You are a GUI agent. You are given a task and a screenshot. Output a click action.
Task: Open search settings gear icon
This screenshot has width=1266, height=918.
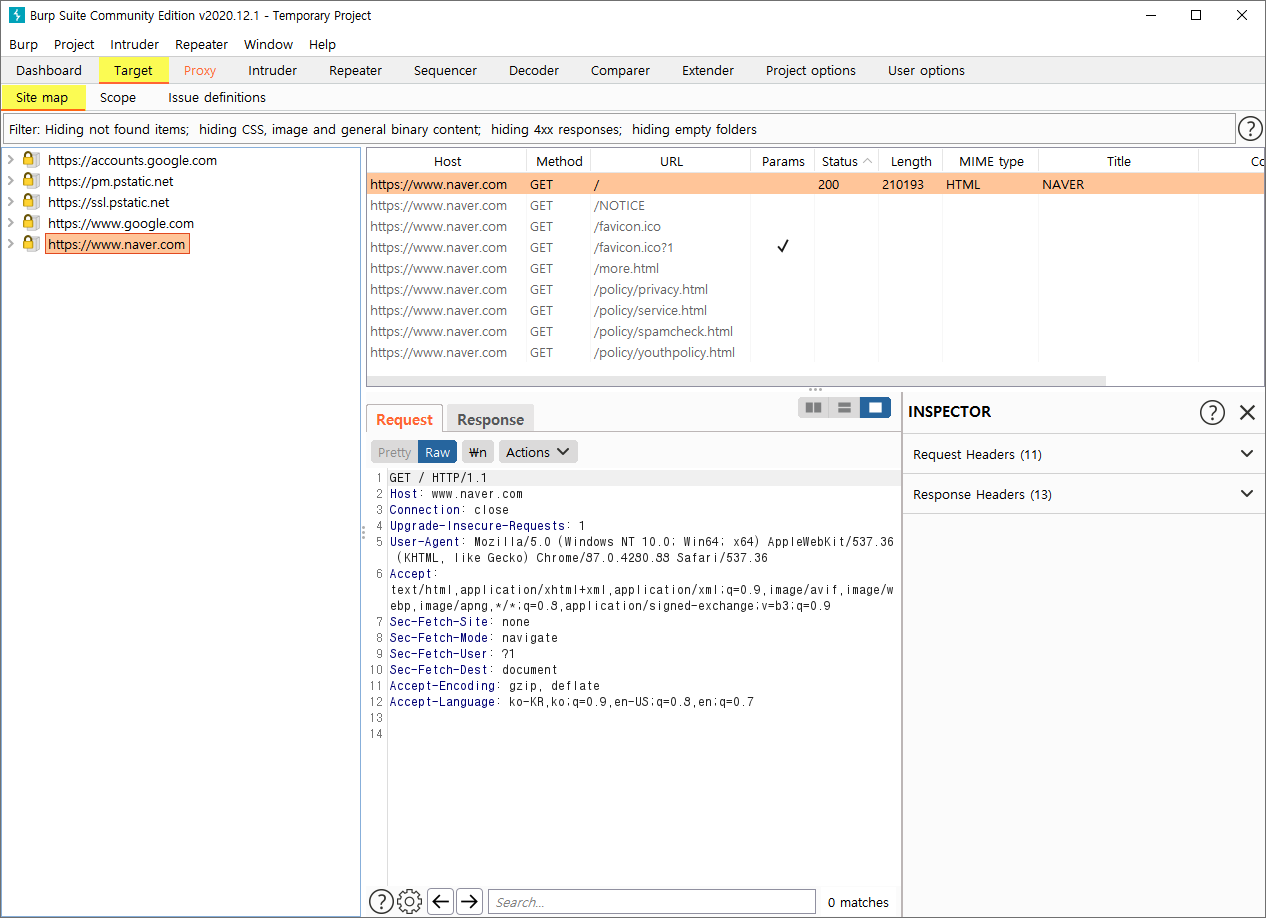(410, 901)
